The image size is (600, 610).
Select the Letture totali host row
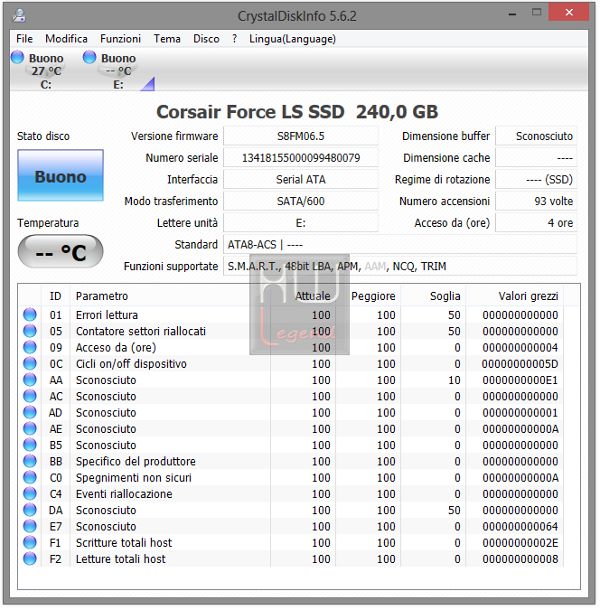(x=291, y=559)
